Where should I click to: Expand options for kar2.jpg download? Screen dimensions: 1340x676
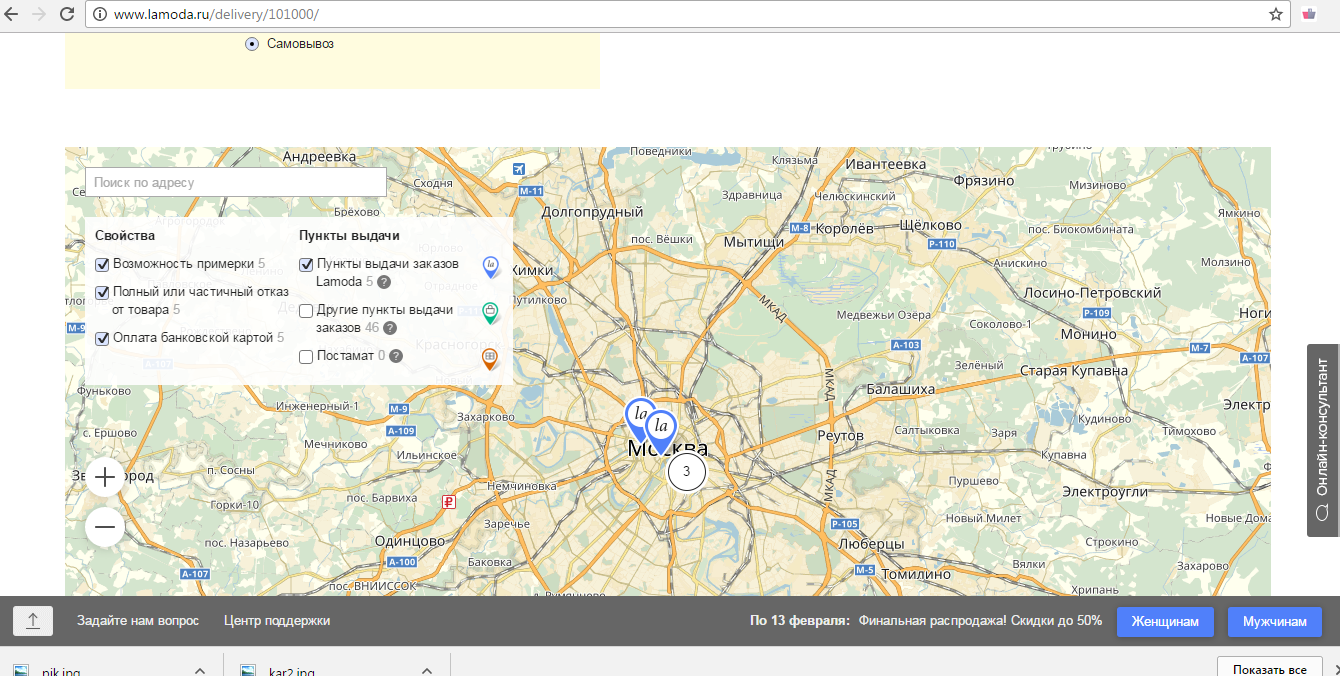click(x=427, y=671)
